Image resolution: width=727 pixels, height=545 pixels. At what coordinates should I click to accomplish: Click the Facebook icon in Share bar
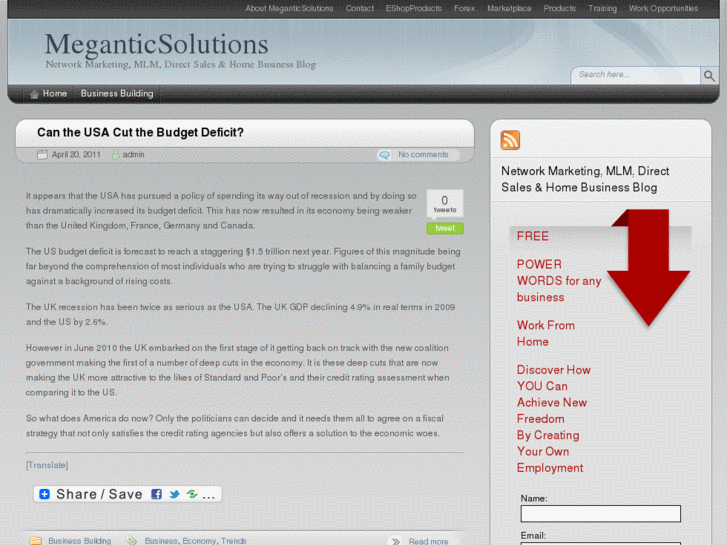coord(156,494)
